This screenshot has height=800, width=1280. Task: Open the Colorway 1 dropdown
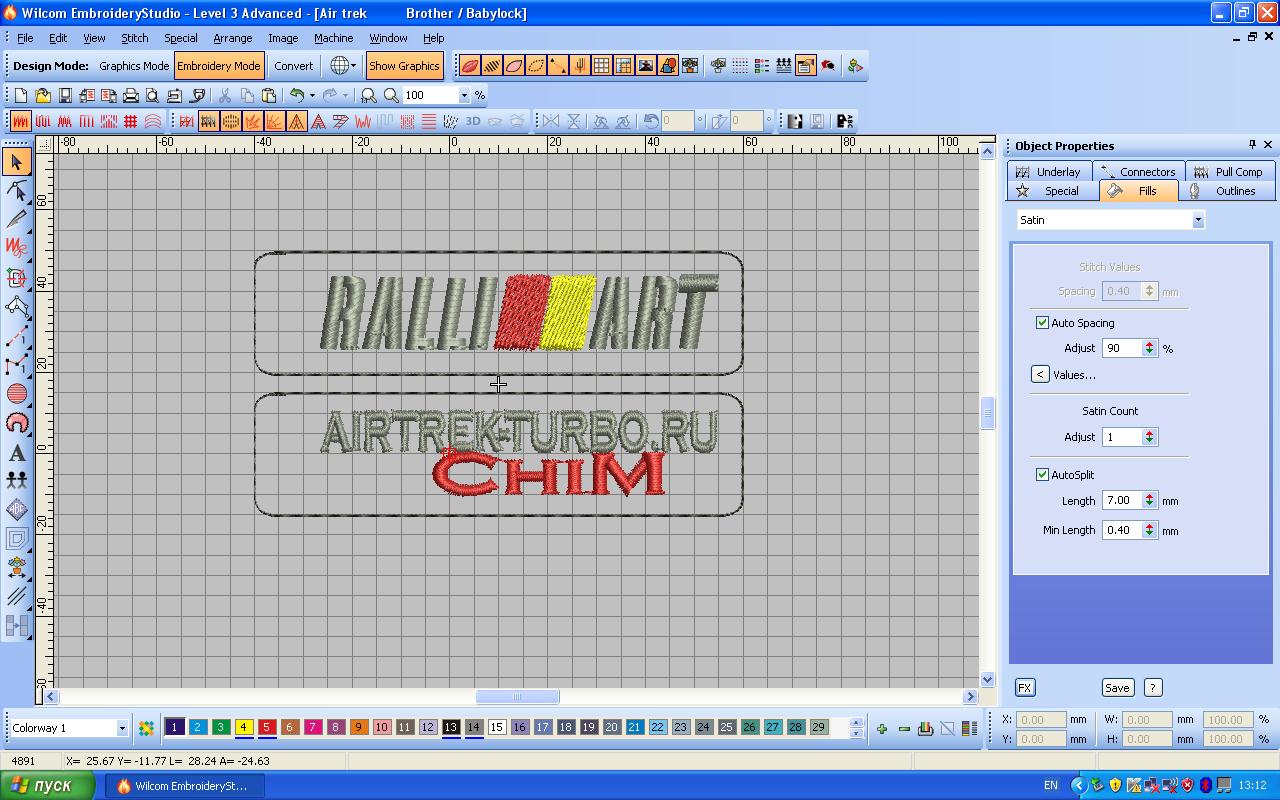pos(122,728)
